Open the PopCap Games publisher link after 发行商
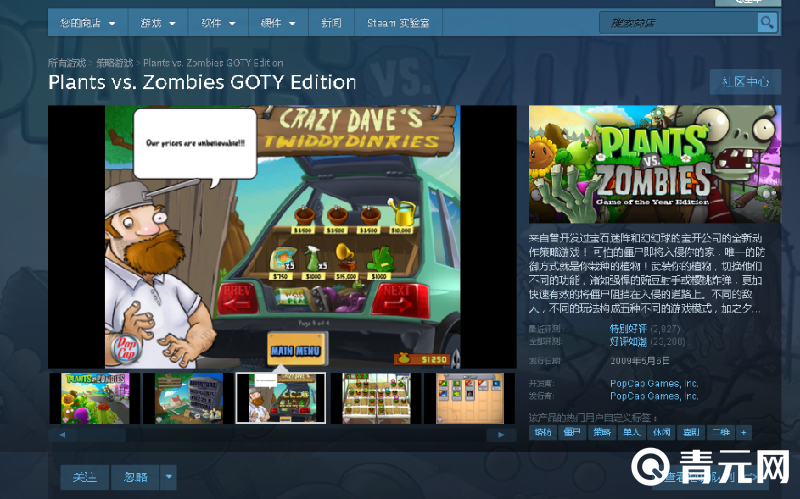 (x=654, y=396)
